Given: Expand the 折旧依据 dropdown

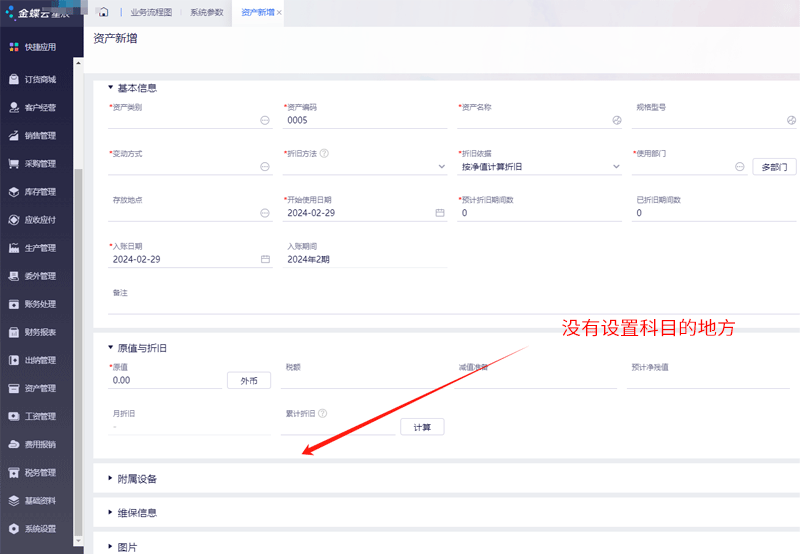Looking at the screenshot, I should coord(616,167).
